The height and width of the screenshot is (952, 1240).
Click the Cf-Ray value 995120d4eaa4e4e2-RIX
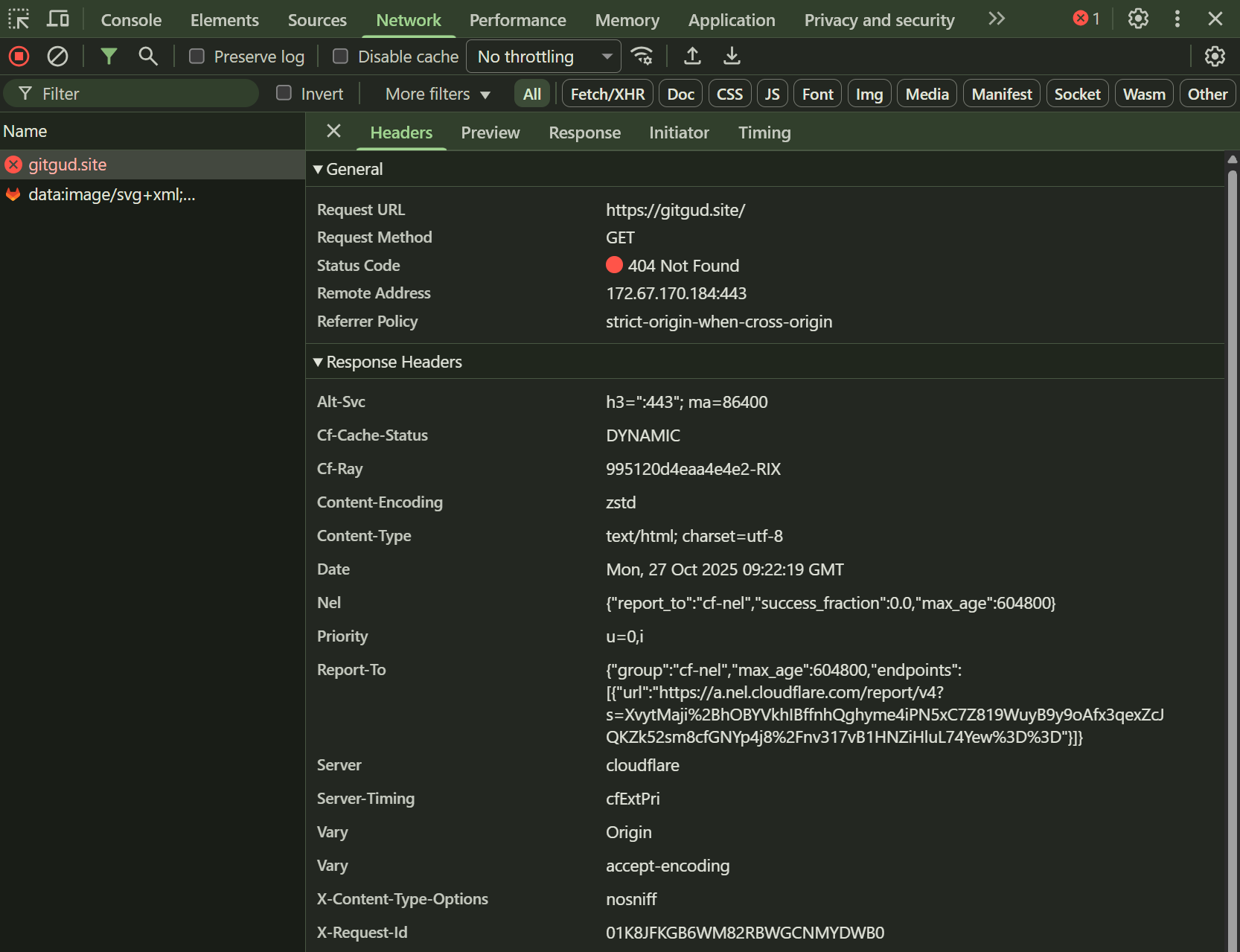pyautogui.click(x=694, y=469)
